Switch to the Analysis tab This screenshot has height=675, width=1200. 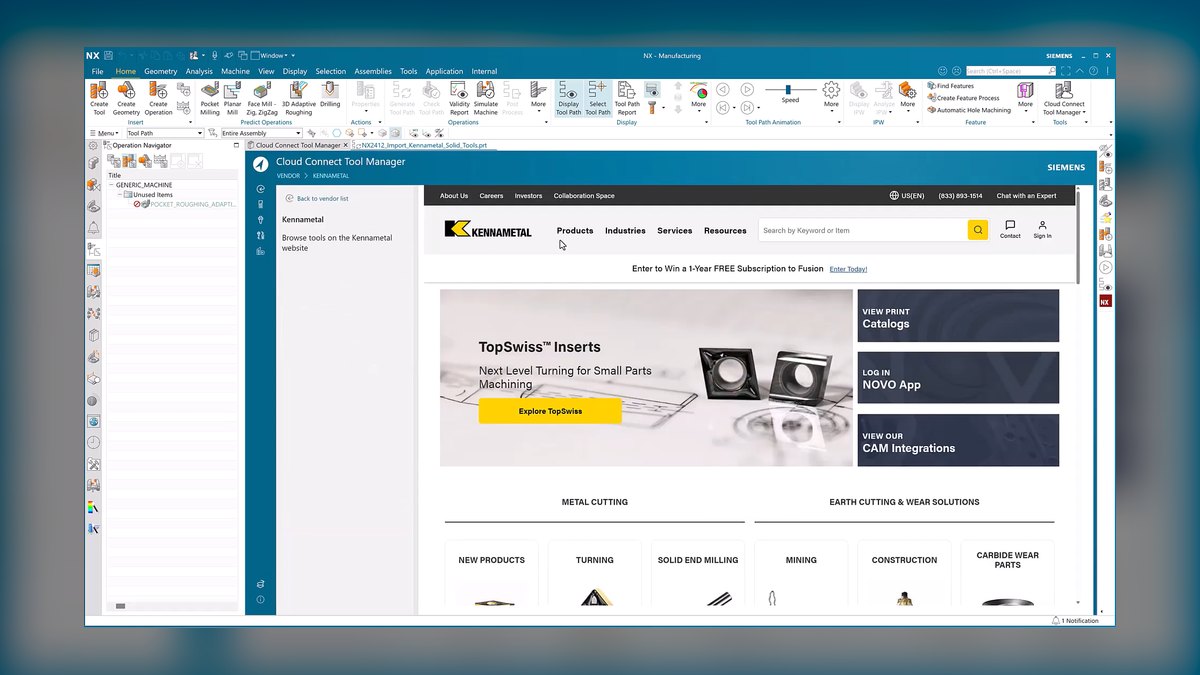point(199,71)
